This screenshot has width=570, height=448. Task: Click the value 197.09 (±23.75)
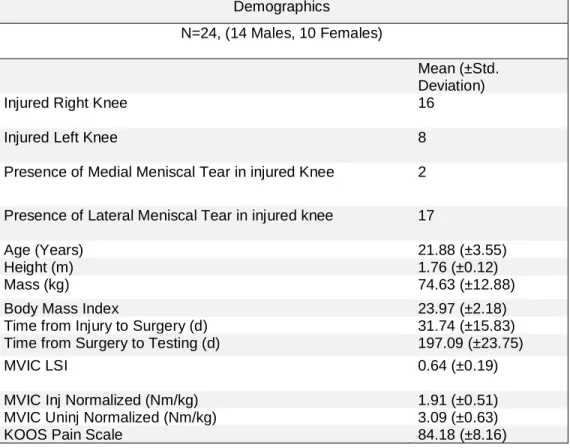click(471, 343)
